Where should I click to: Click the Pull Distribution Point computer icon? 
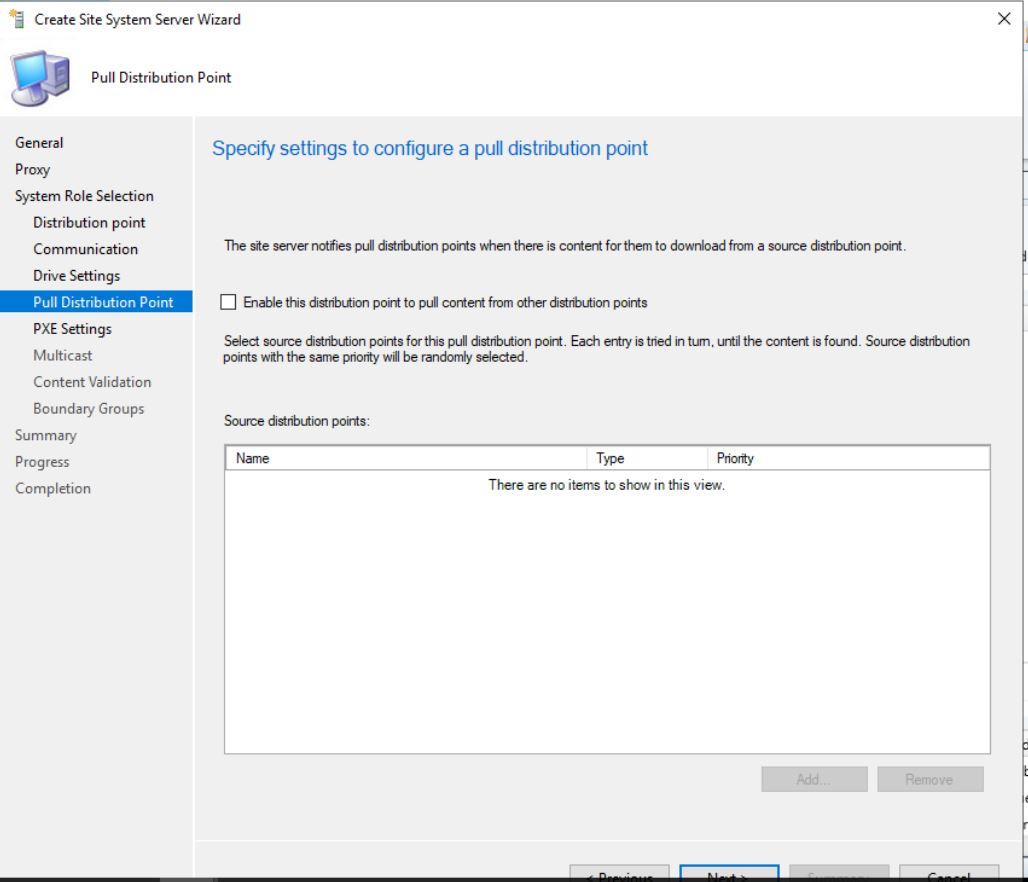click(40, 78)
